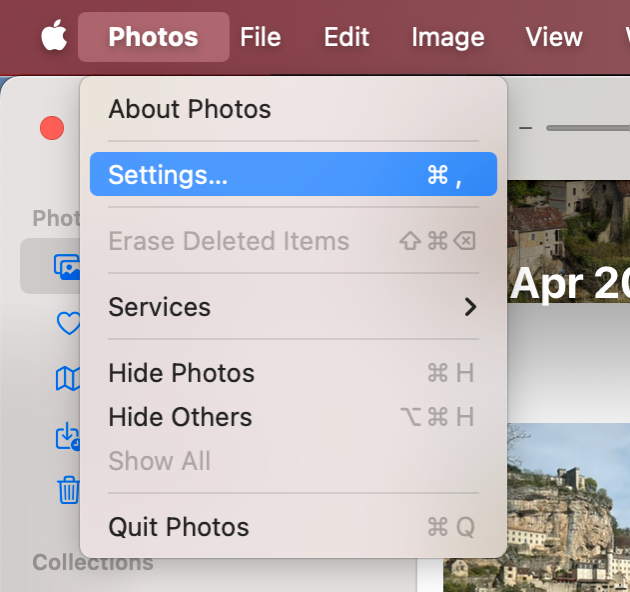The width and height of the screenshot is (630, 592).
Task: Choose Hide Photos
Action: tap(293, 373)
